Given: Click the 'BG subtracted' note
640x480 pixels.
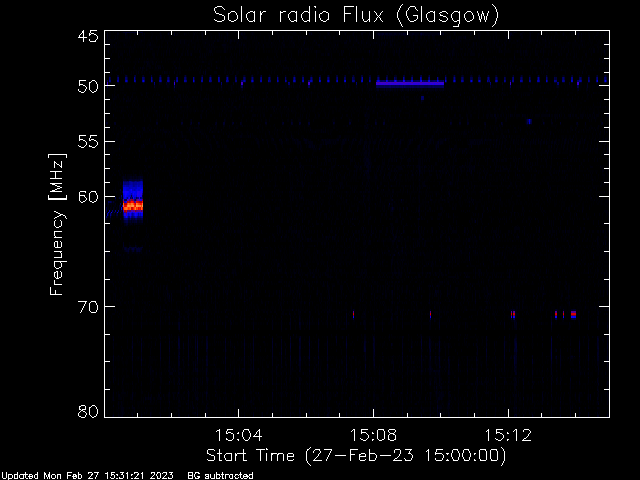Looking at the screenshot, I should point(220,476).
